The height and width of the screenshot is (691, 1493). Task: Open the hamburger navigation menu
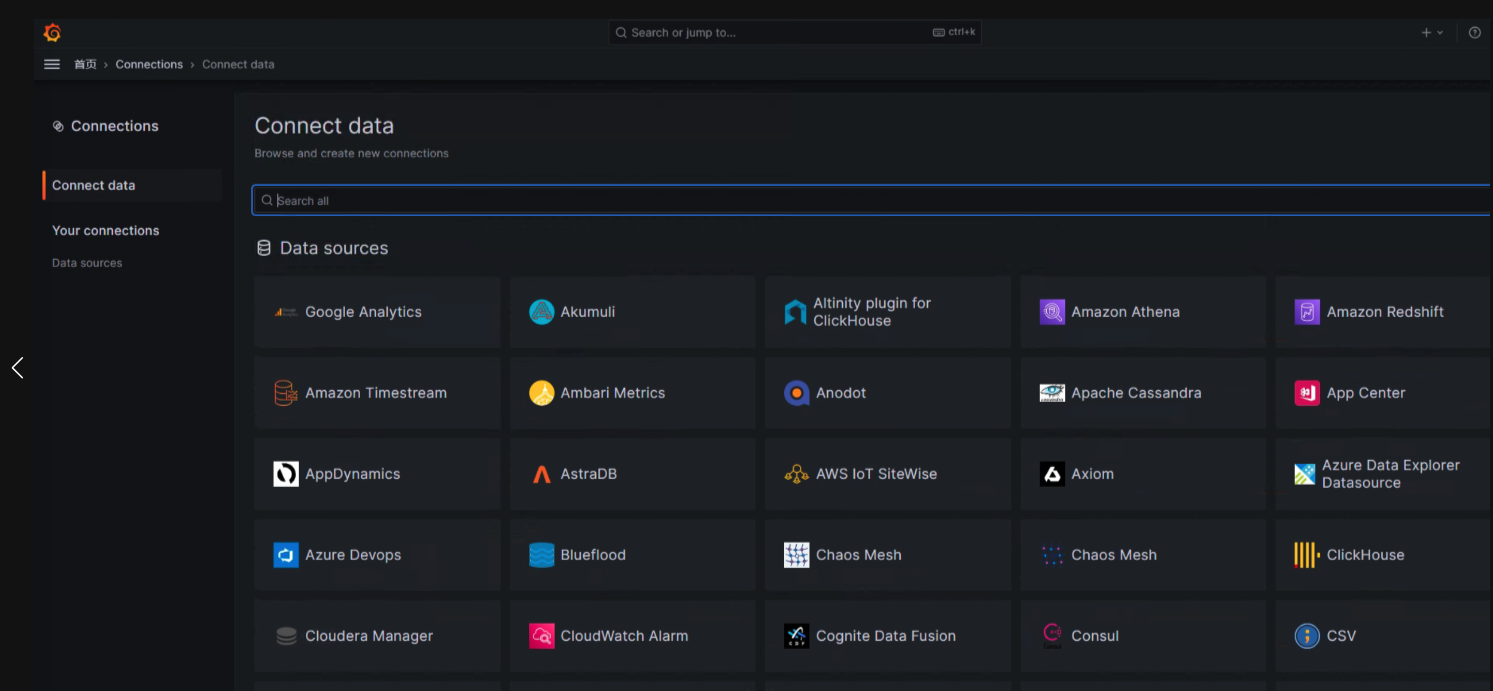[x=52, y=64]
